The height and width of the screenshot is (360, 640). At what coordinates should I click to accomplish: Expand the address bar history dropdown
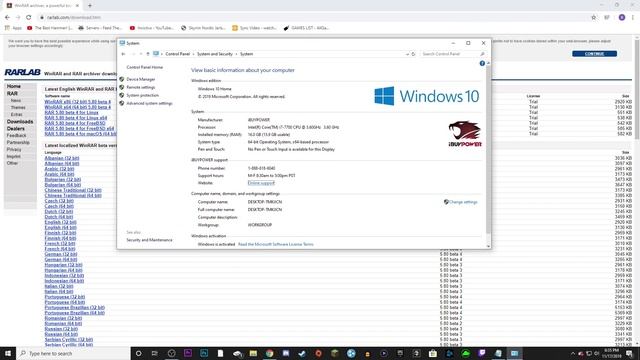(x=407, y=54)
